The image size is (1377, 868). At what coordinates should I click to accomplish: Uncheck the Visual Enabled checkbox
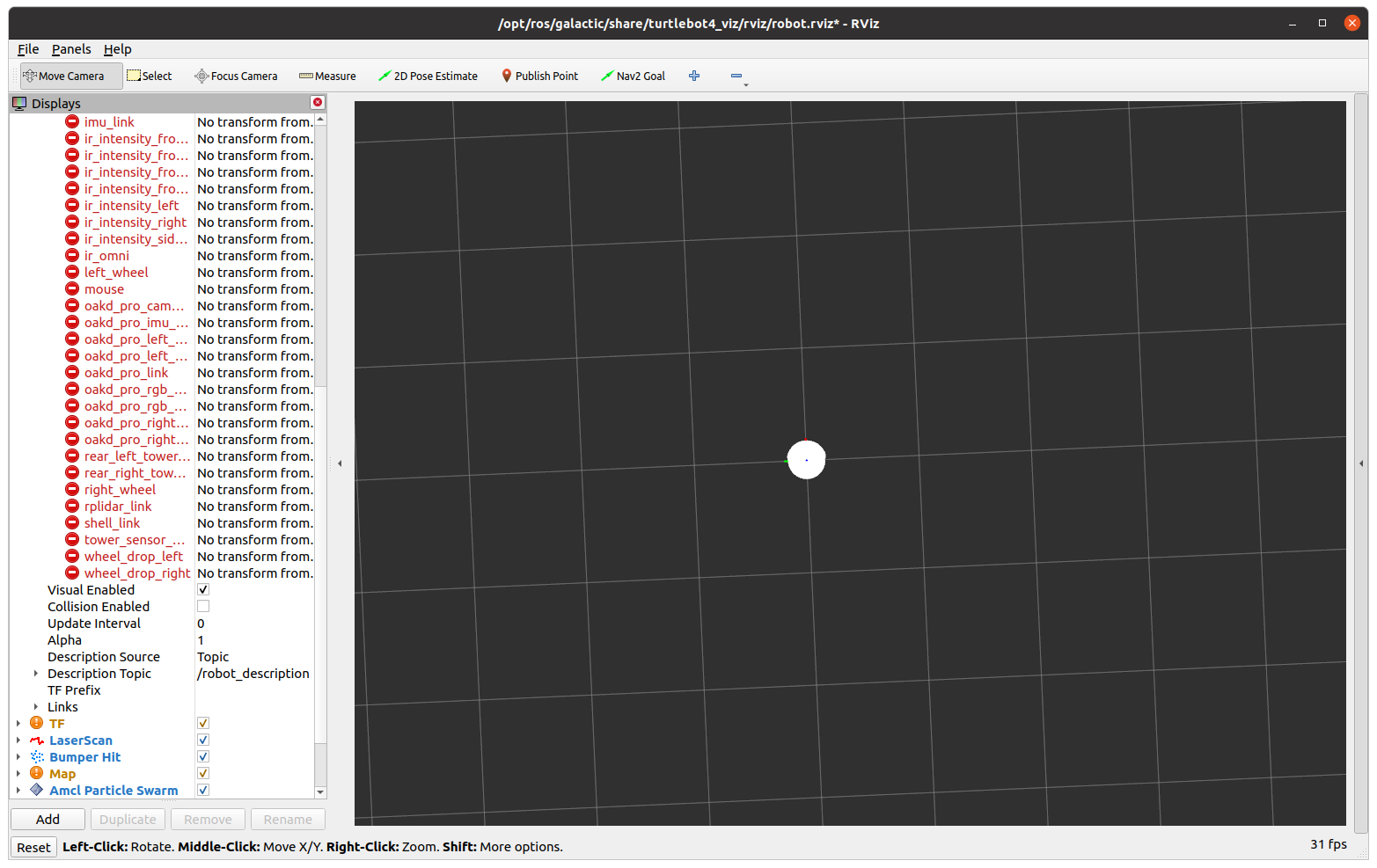(202, 589)
